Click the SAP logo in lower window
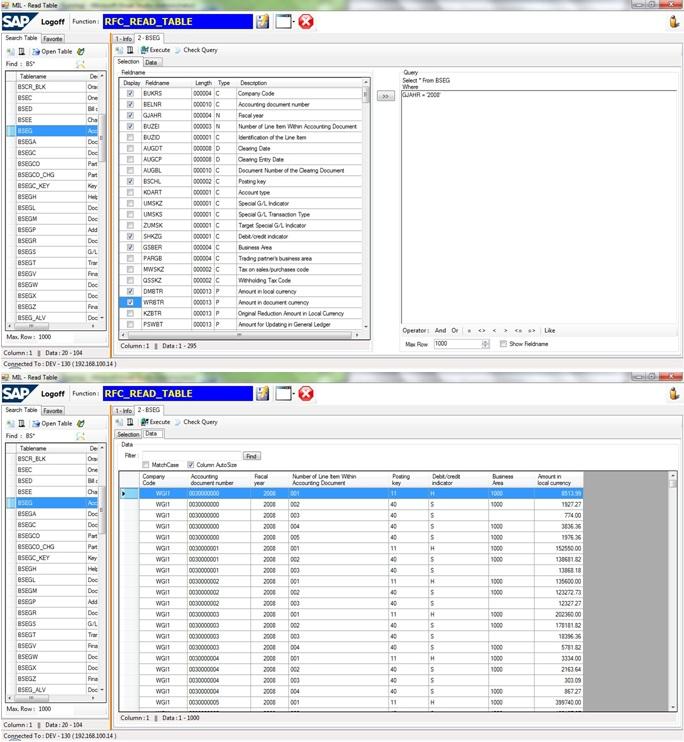 point(19,394)
